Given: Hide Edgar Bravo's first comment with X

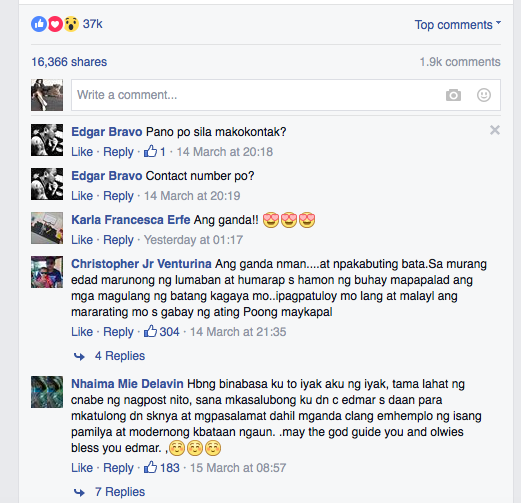Looking at the screenshot, I should point(495,130).
